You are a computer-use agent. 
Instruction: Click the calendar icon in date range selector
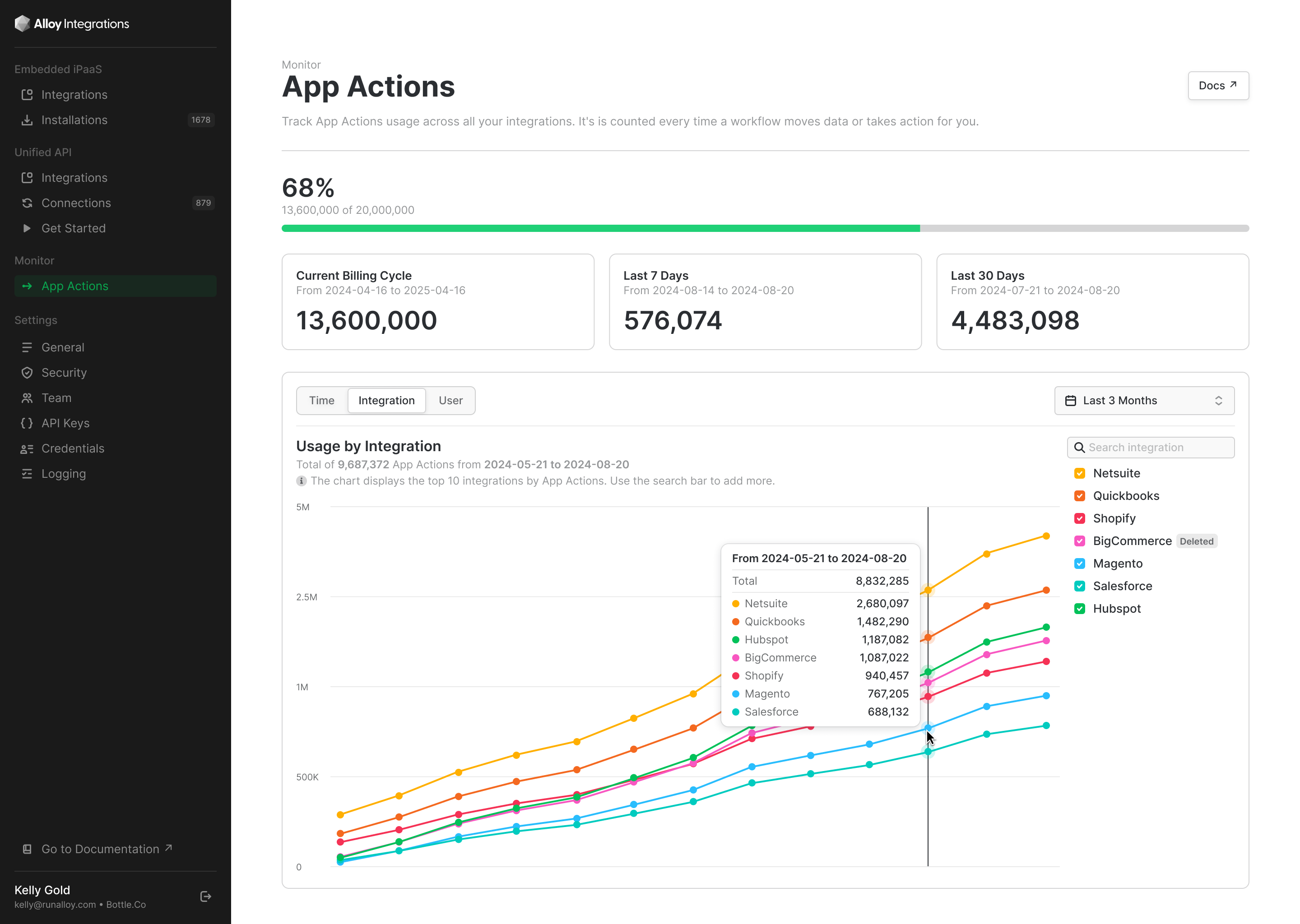(1070, 401)
